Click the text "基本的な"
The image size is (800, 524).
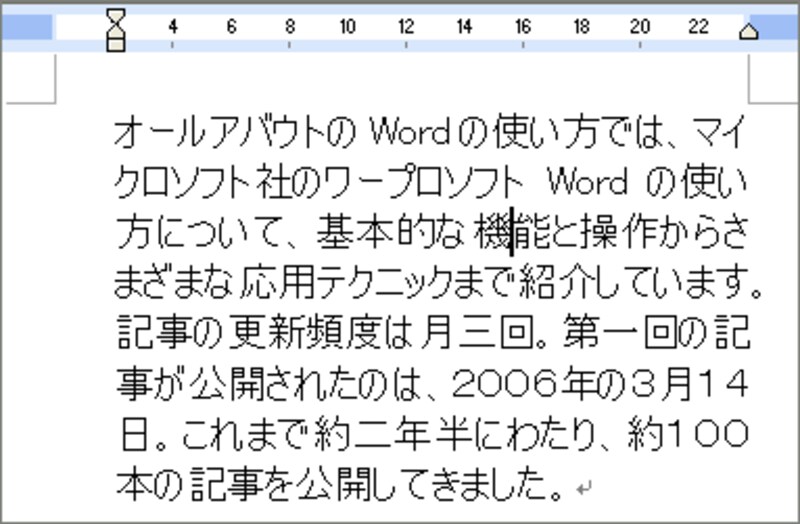(x=391, y=232)
